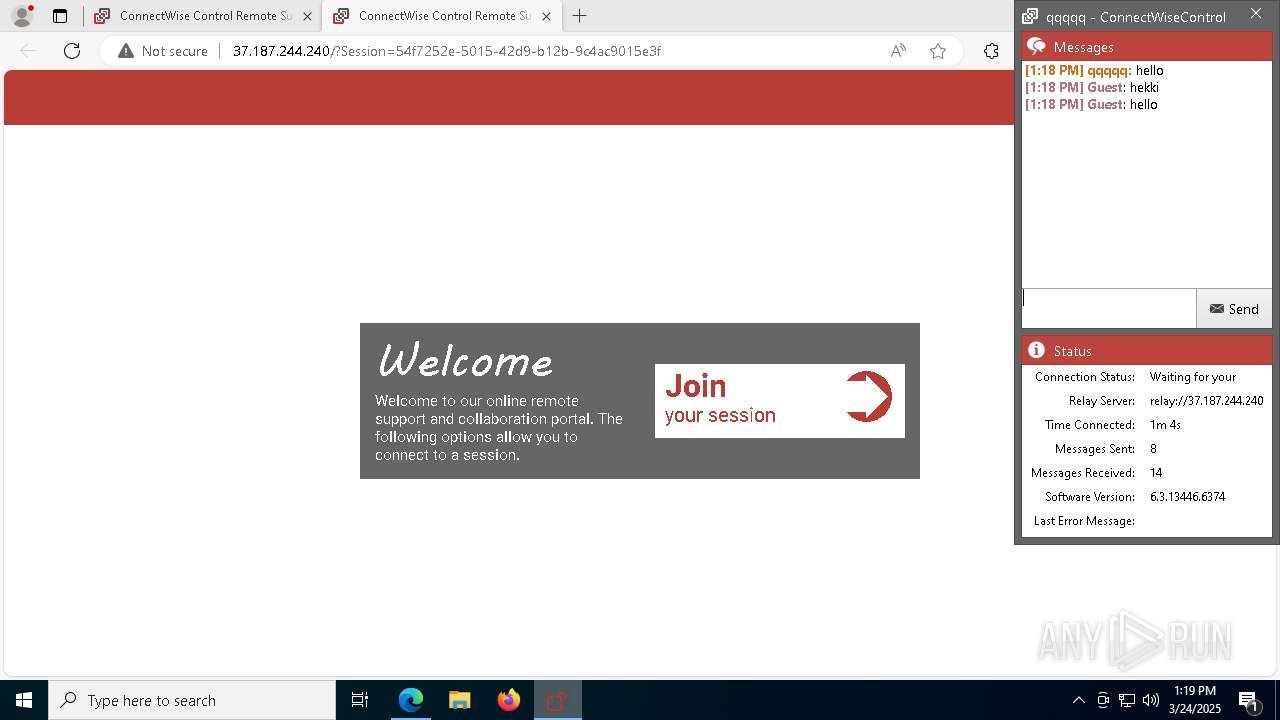Add this page to favorites
1280x720 pixels.
pyautogui.click(x=938, y=51)
